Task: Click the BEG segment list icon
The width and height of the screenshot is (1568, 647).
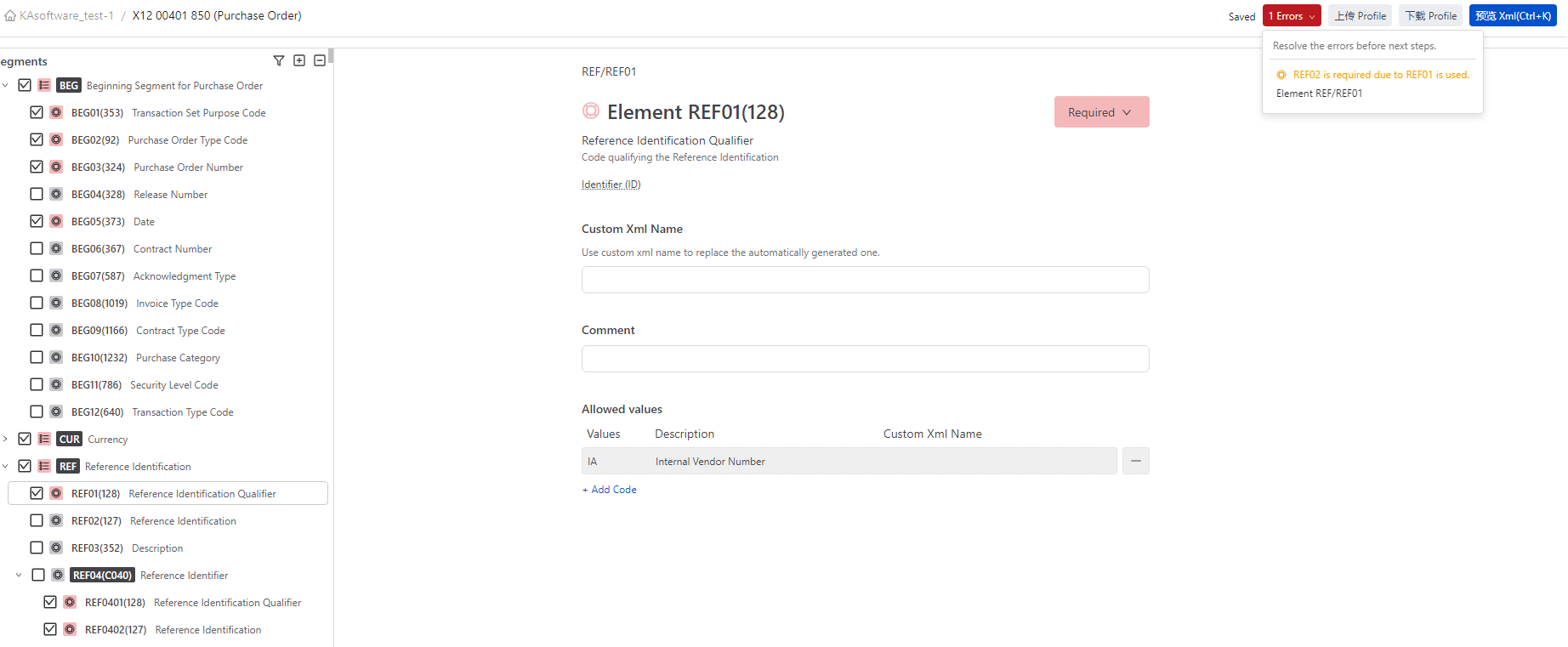Action: [x=44, y=85]
